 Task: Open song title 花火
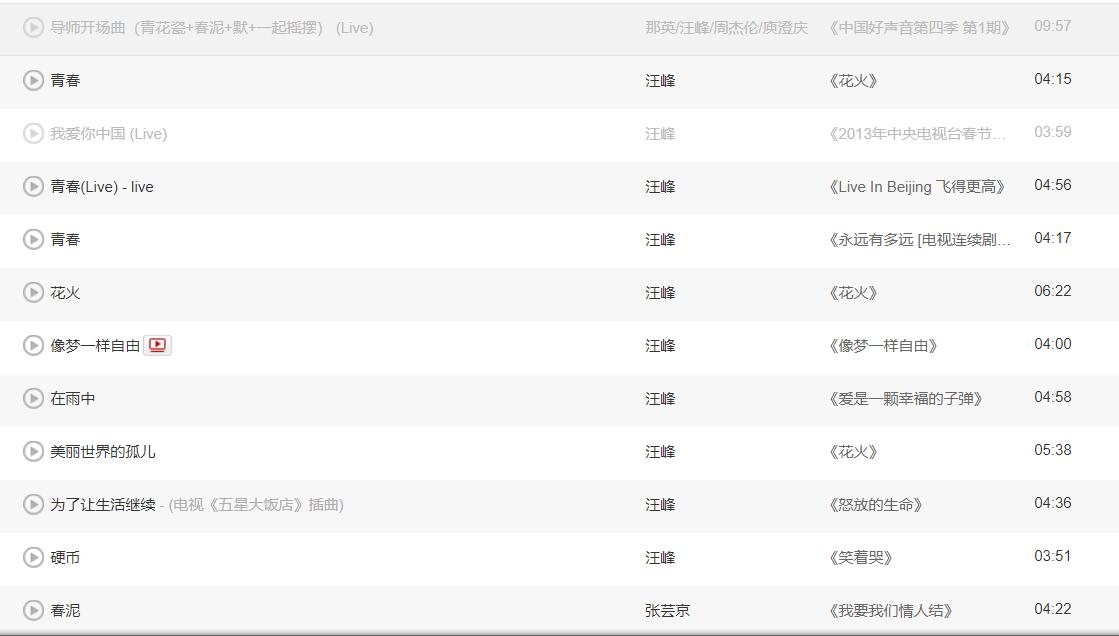65,293
